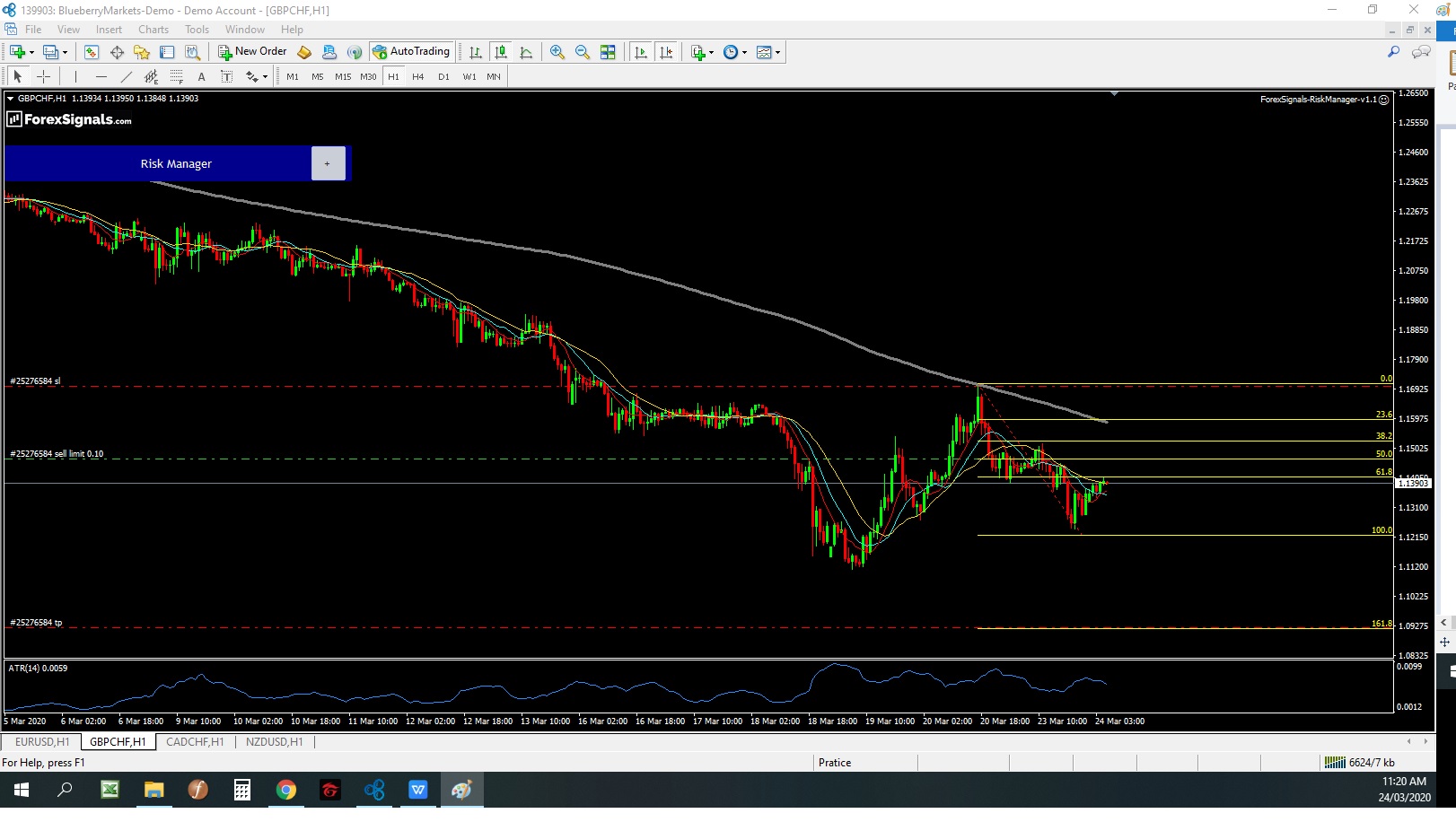Click the search magnifier icon
This screenshot has height=822, width=1456.
1393,52
